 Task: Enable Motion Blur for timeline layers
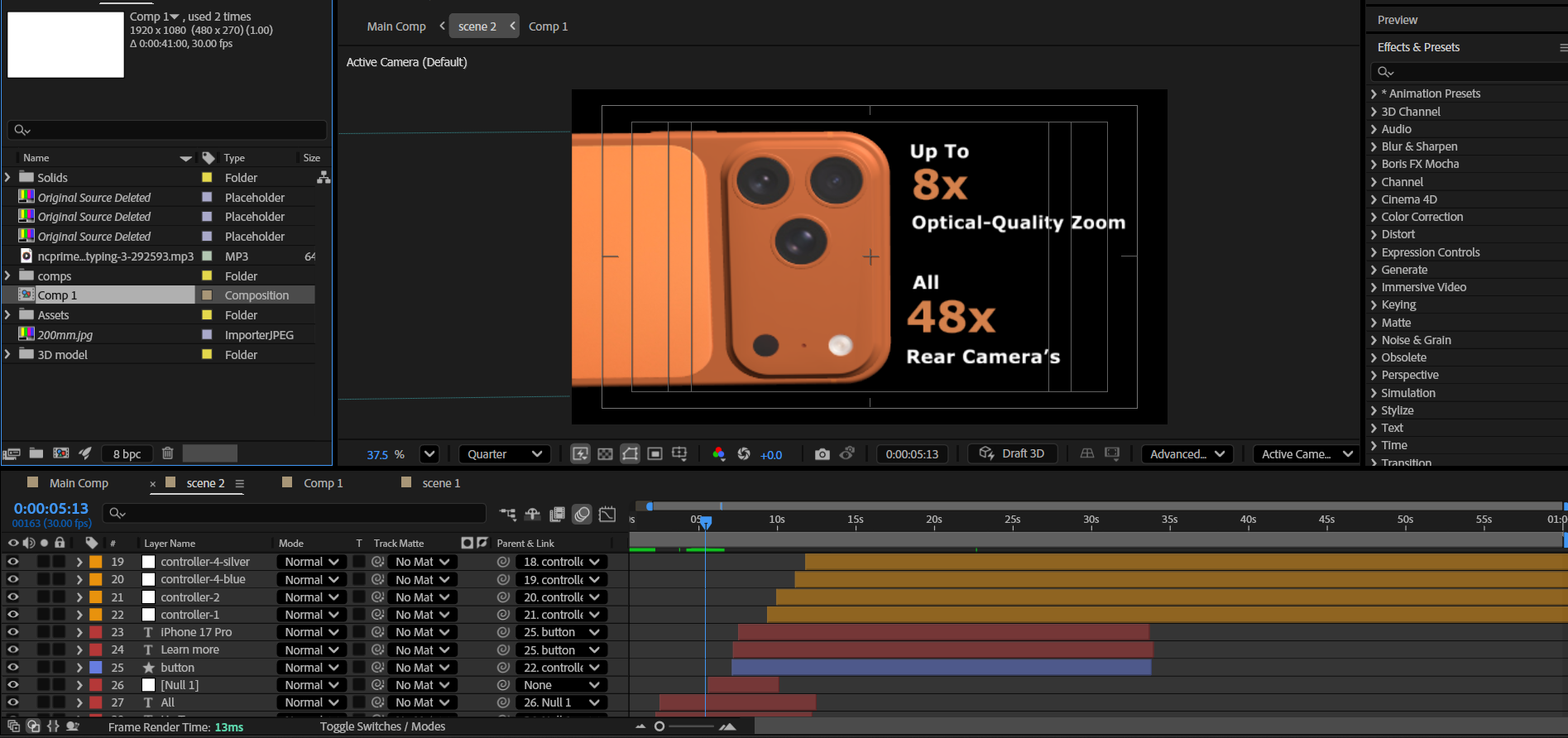[583, 515]
